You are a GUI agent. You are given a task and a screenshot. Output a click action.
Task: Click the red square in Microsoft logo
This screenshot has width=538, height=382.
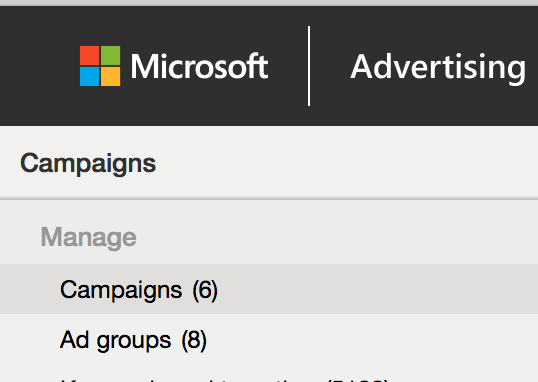[90, 56]
